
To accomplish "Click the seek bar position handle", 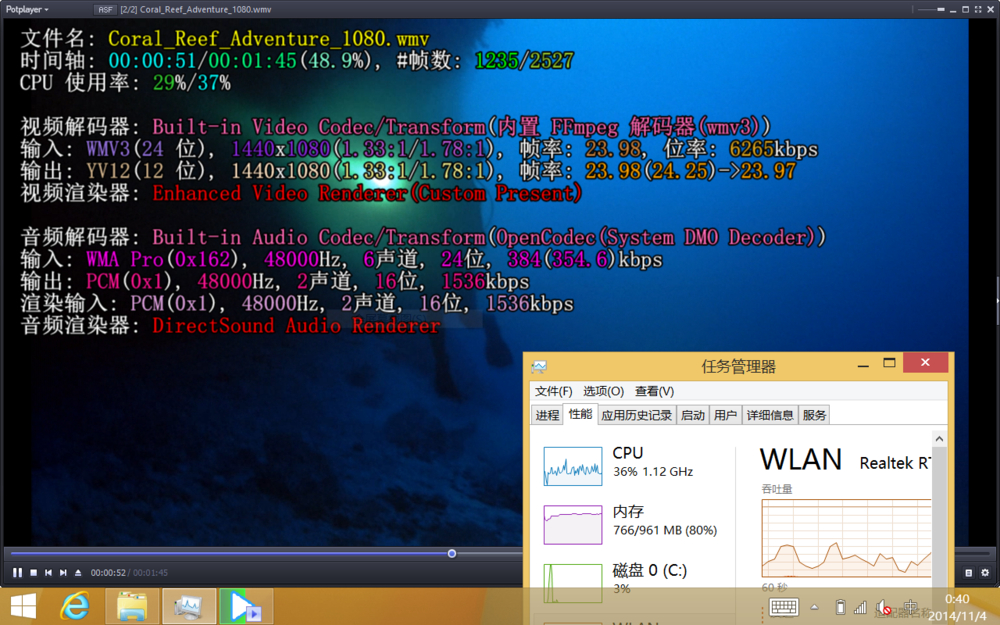I will point(452,554).
